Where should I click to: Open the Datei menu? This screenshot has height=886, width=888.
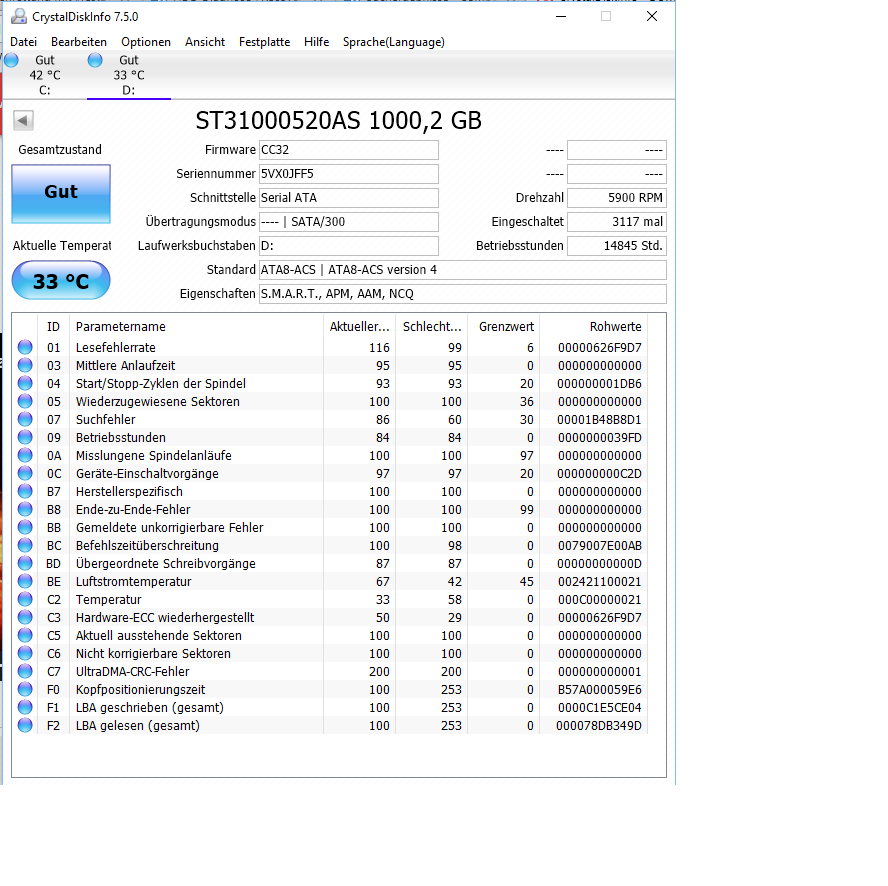(x=24, y=42)
